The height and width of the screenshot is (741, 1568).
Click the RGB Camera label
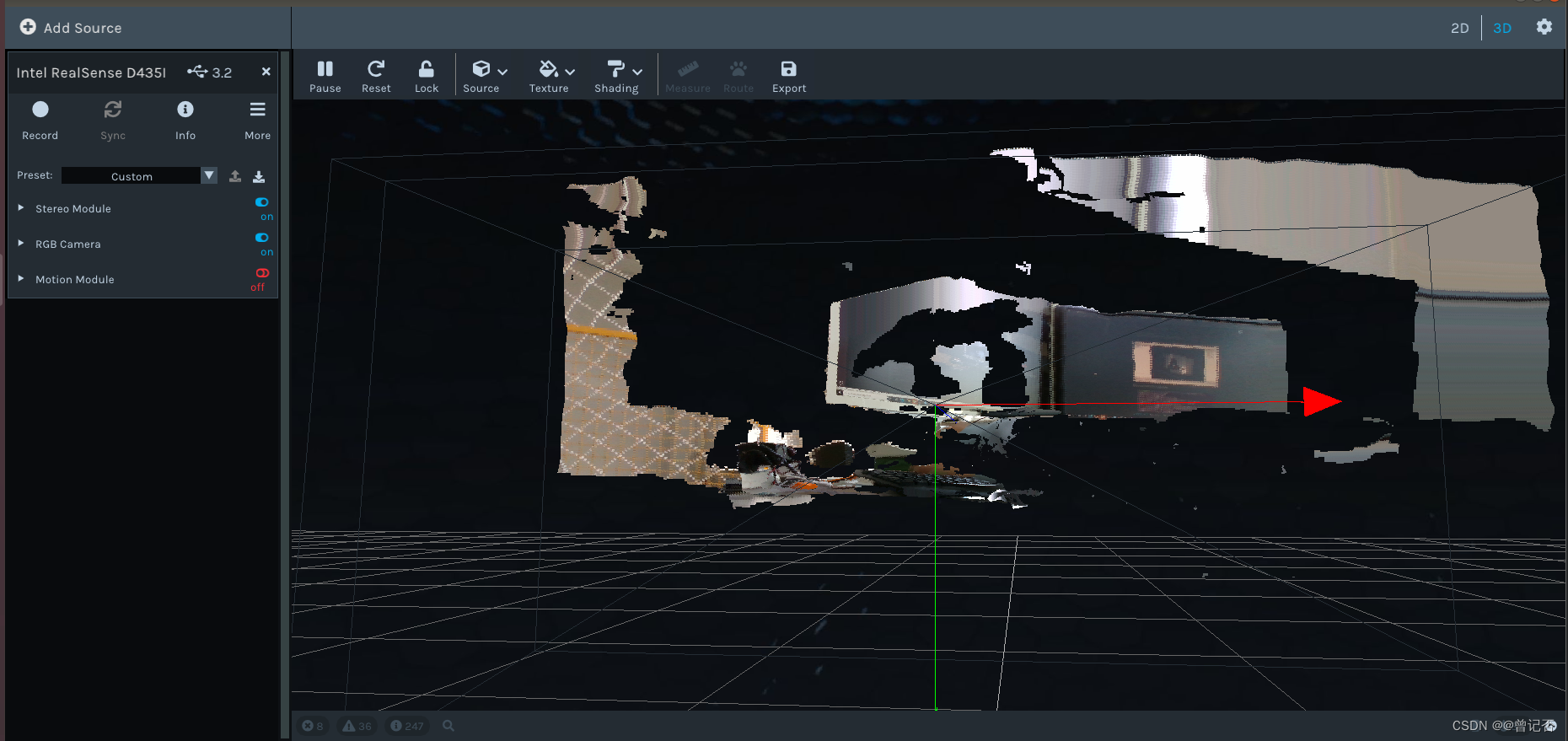pyautogui.click(x=68, y=244)
